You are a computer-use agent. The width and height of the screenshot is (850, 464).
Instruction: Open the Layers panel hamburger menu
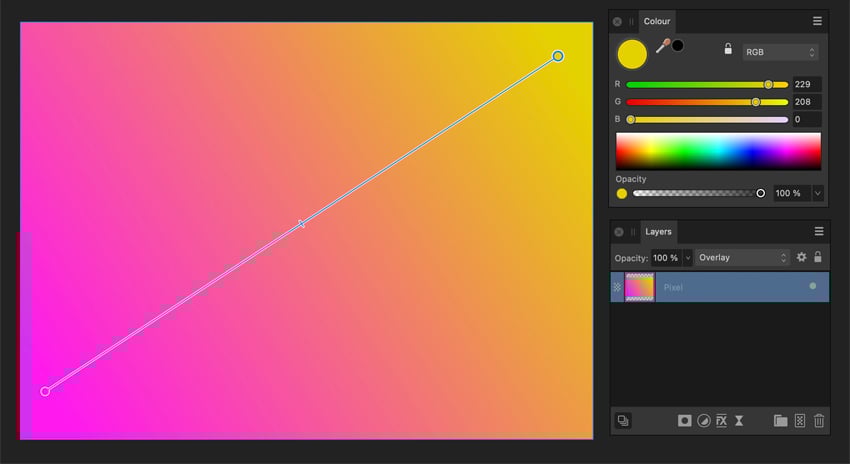819,231
